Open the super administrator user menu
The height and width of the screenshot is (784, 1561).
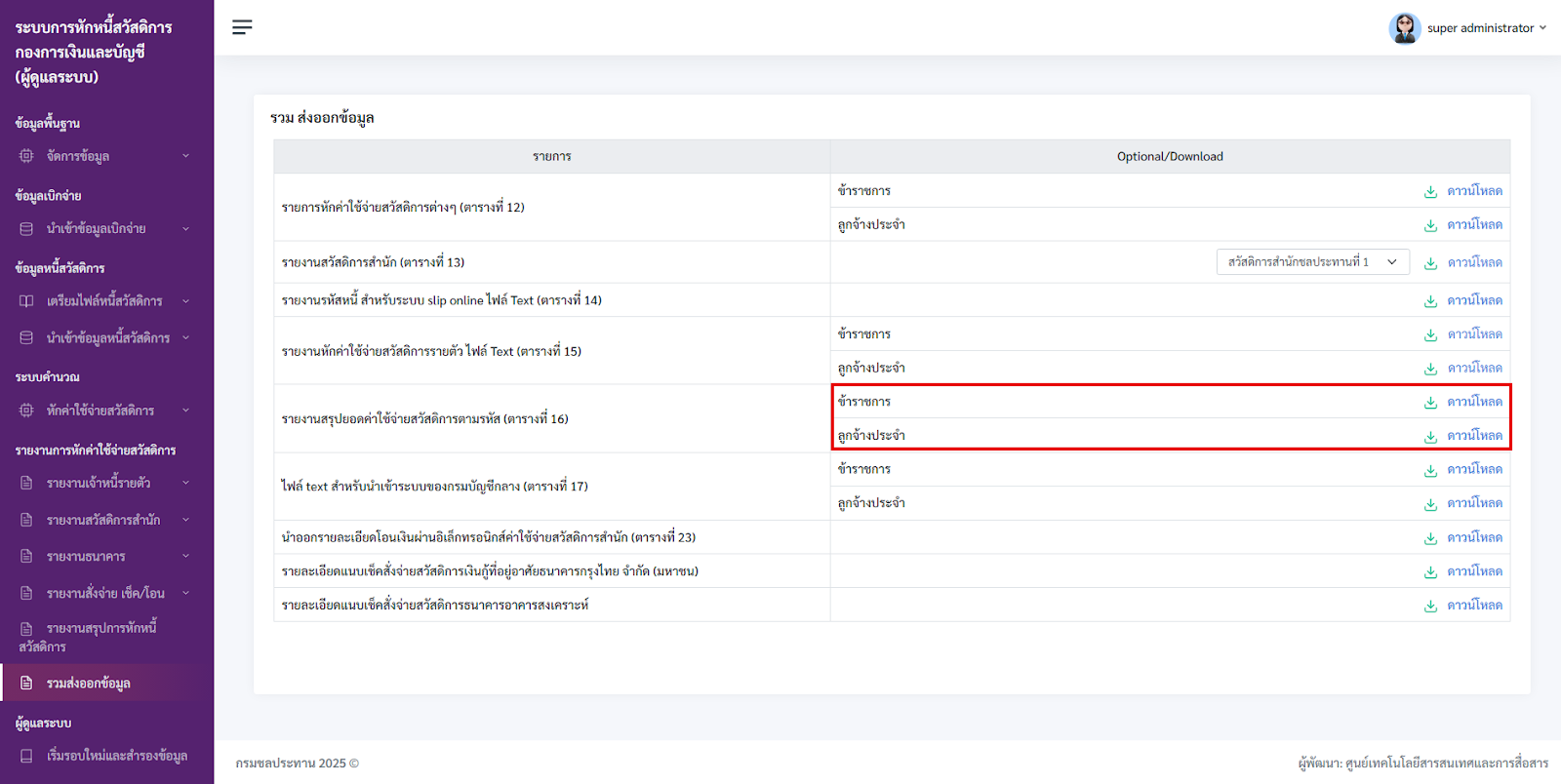1467,28
